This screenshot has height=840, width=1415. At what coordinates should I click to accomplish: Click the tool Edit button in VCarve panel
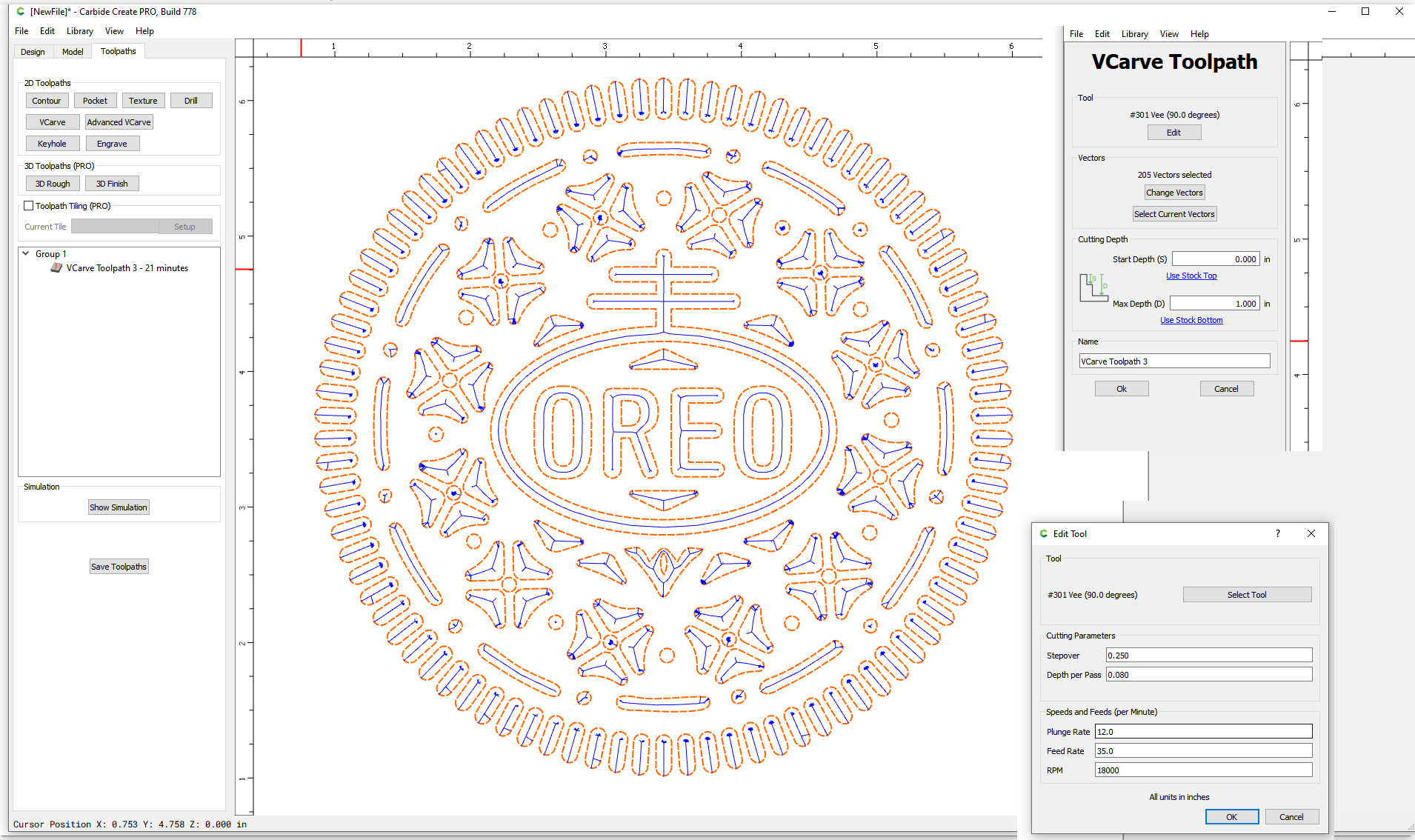(x=1174, y=133)
